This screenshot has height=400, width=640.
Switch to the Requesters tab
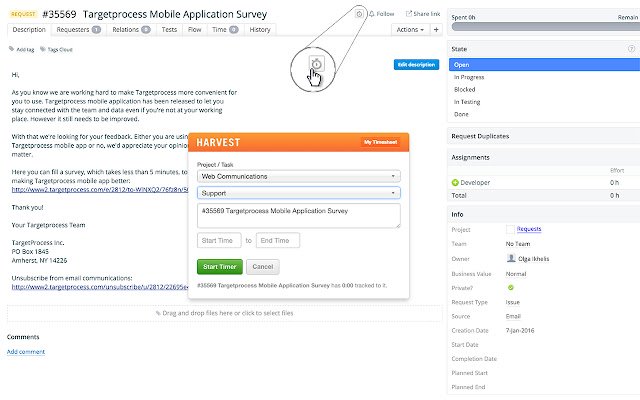pos(78,30)
